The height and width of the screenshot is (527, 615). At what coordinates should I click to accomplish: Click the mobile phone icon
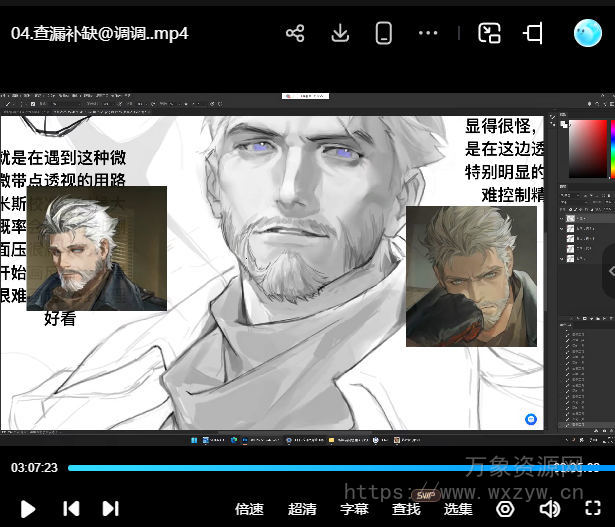pyautogui.click(x=383, y=34)
